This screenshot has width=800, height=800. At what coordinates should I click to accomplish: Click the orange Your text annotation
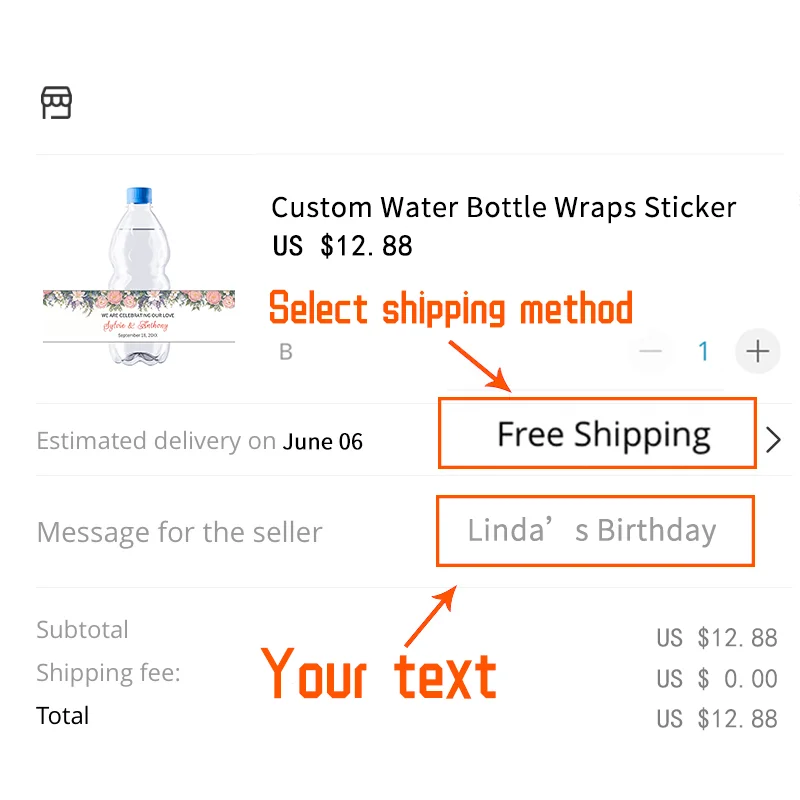click(x=379, y=674)
